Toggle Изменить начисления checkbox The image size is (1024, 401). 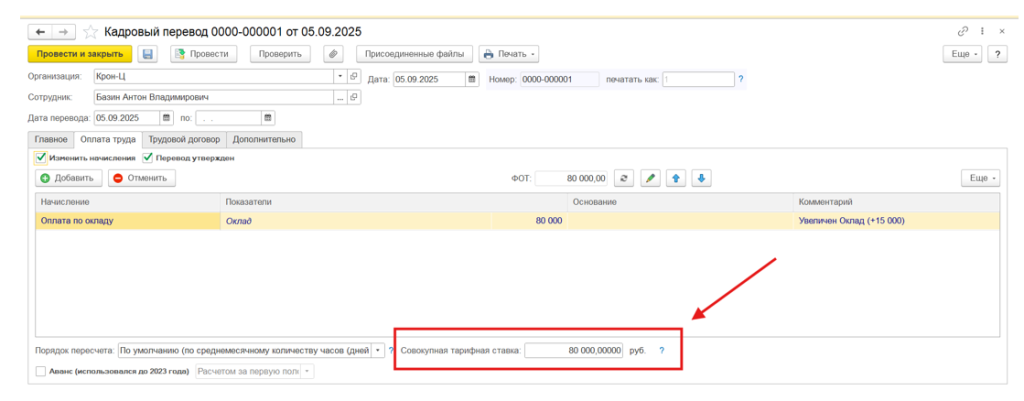[41, 158]
